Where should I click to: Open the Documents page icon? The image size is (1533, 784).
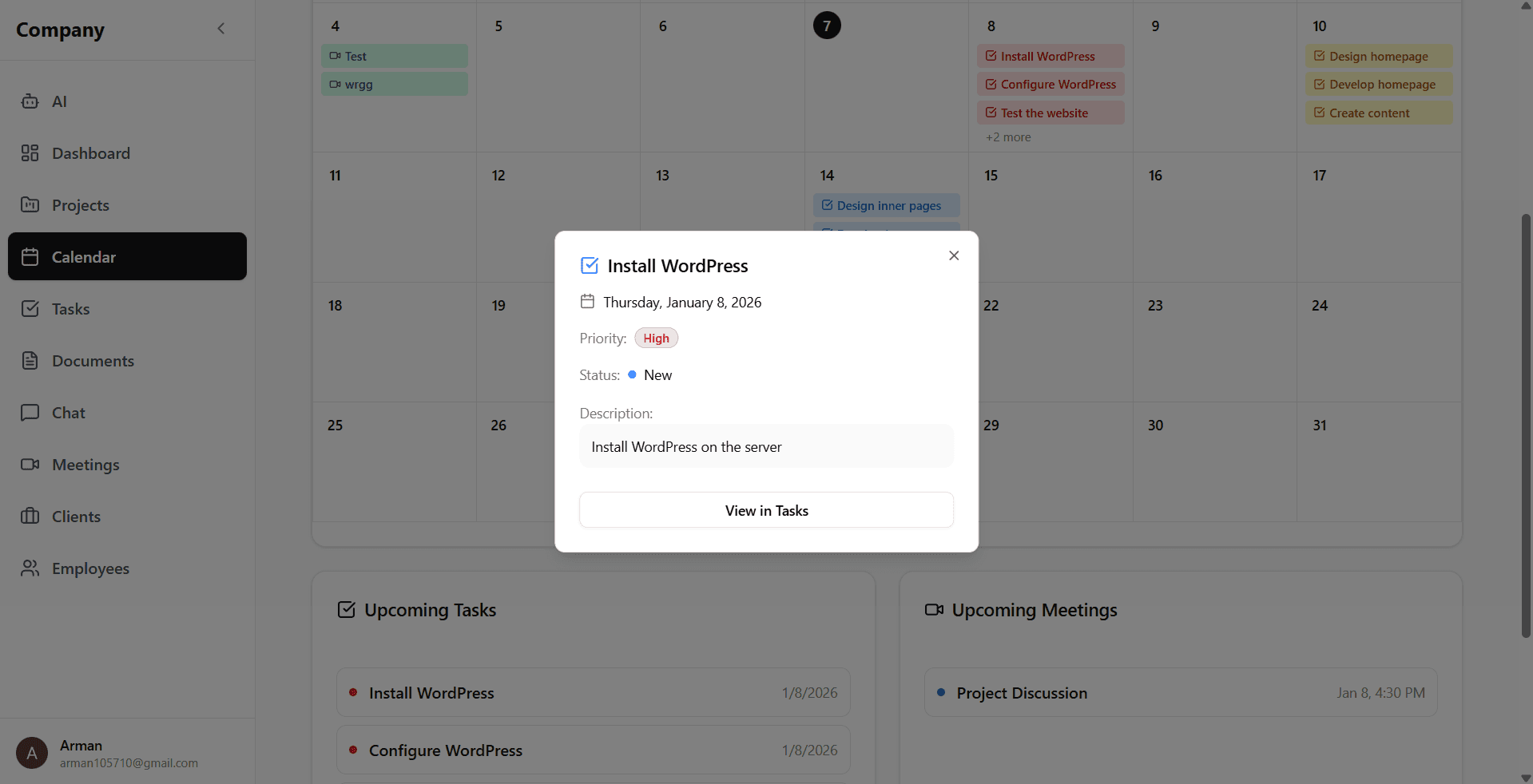[x=30, y=360]
